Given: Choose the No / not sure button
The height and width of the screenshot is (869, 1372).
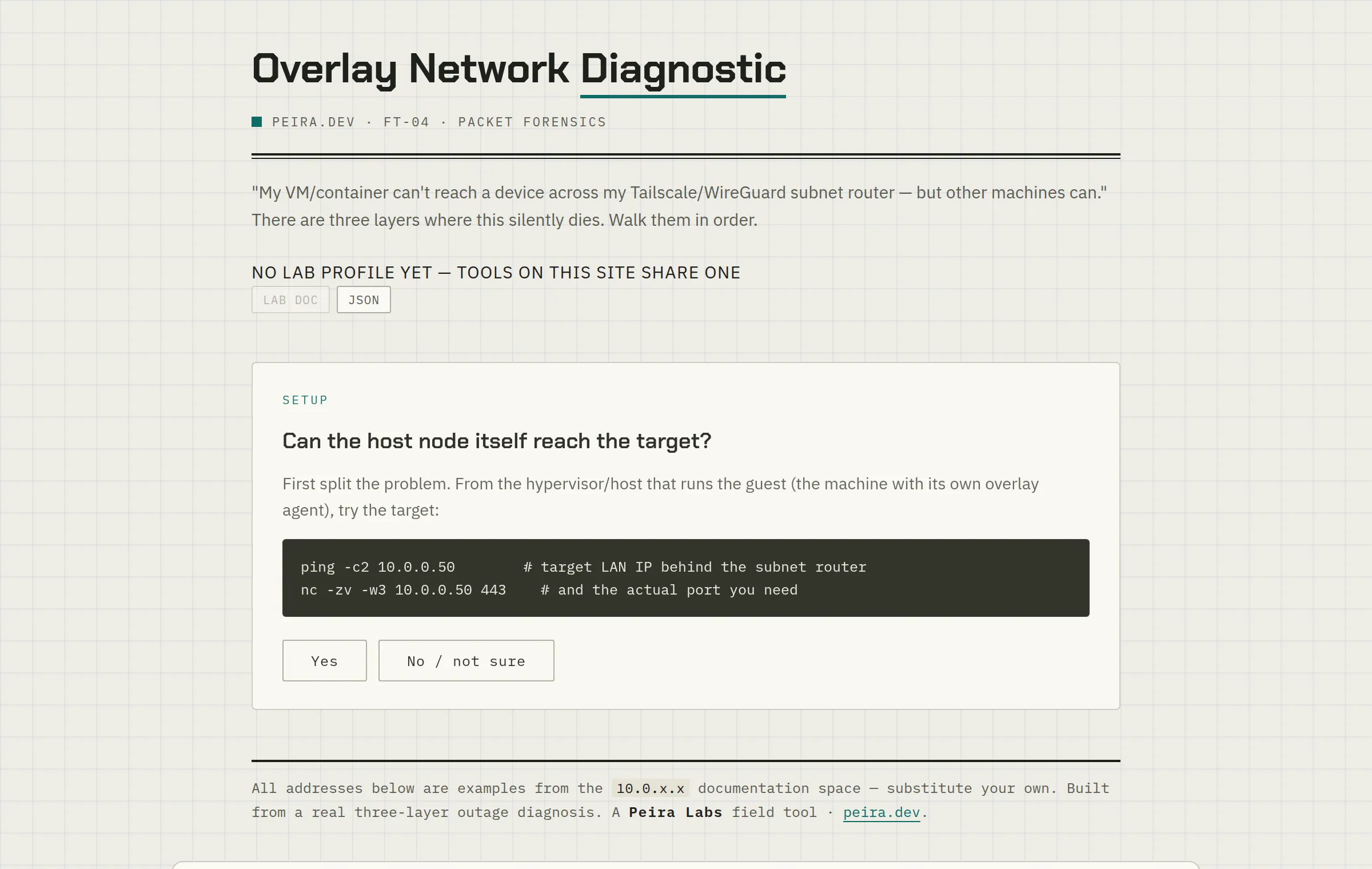Looking at the screenshot, I should tap(466, 660).
